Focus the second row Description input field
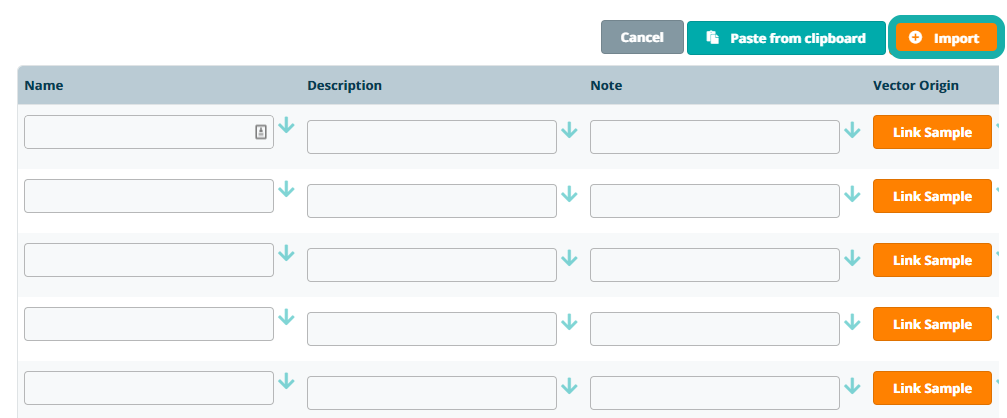1007x418 pixels. 431,201
